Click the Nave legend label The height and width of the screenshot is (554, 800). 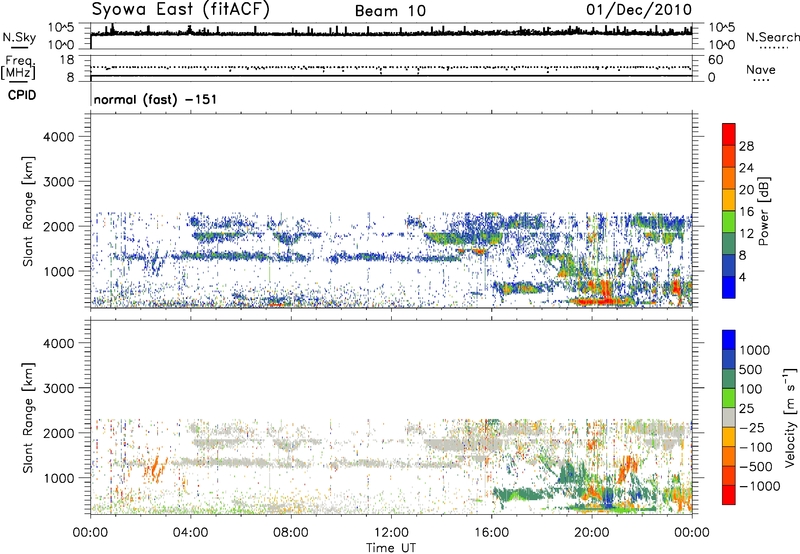(x=761, y=70)
